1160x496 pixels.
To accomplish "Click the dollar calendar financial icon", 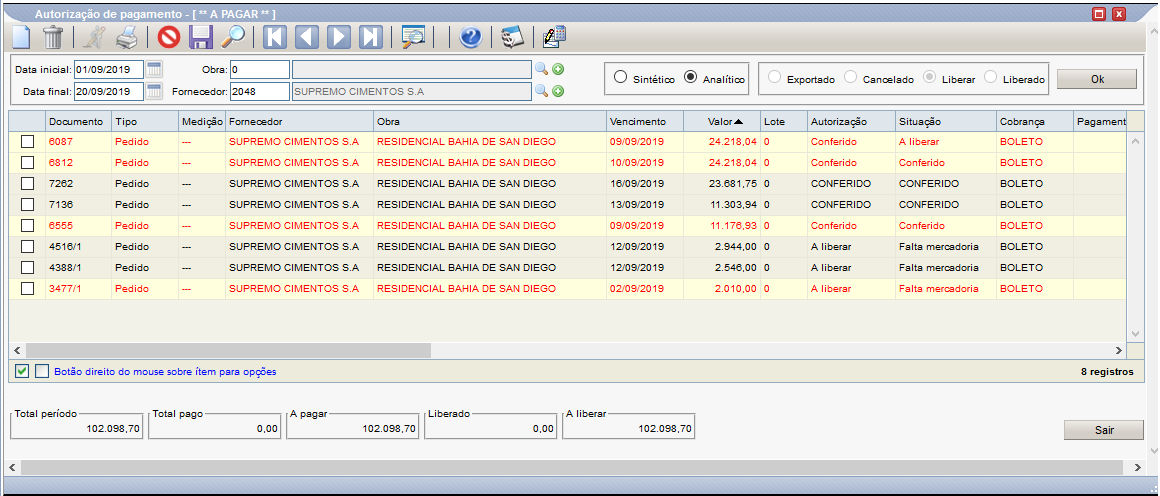I will [513, 36].
